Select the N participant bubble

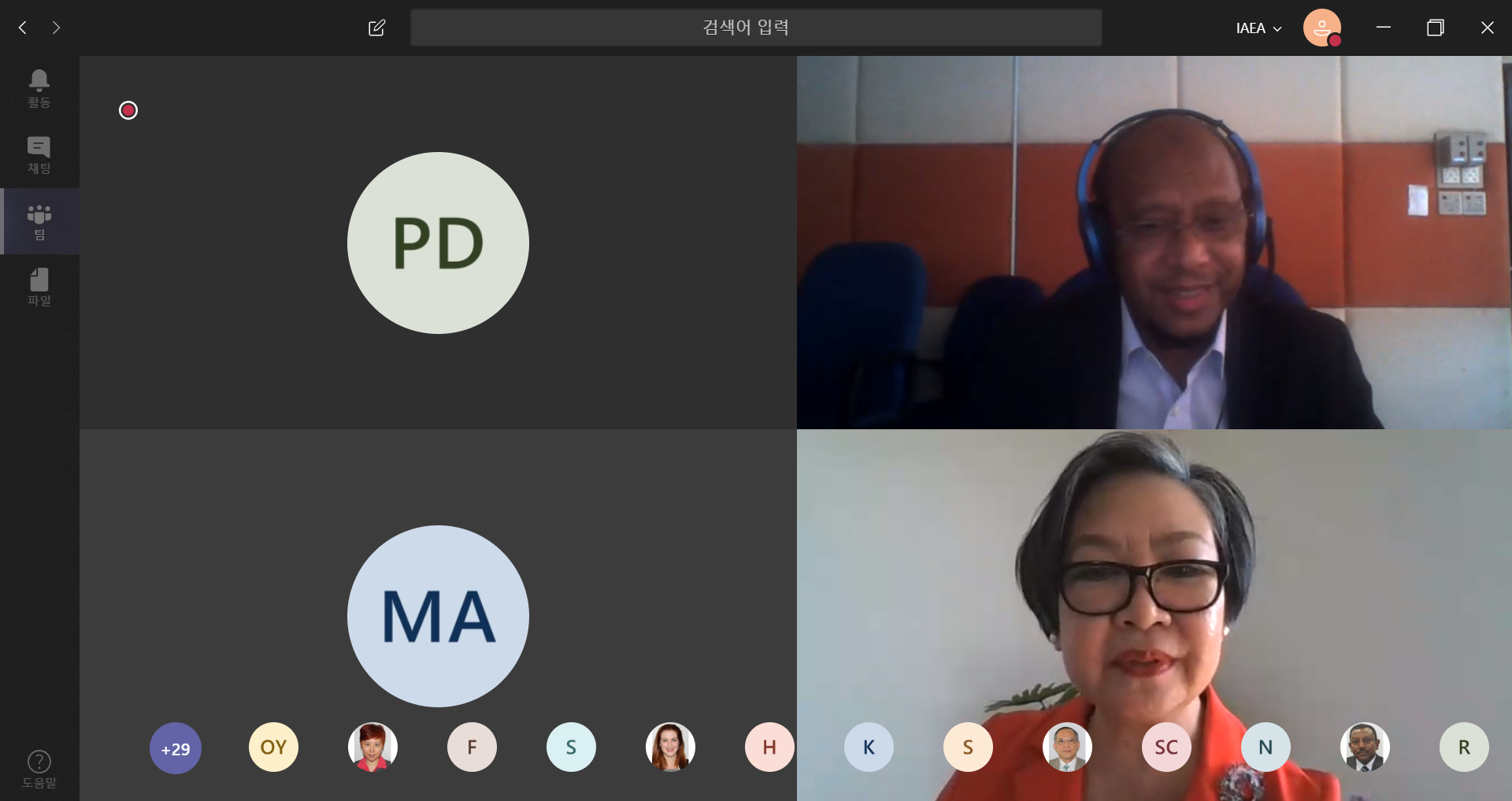(x=1266, y=747)
